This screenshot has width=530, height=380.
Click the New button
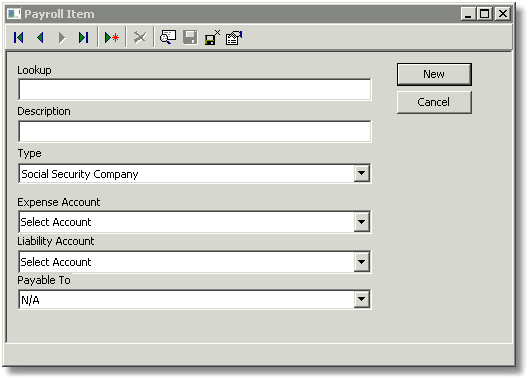434,74
